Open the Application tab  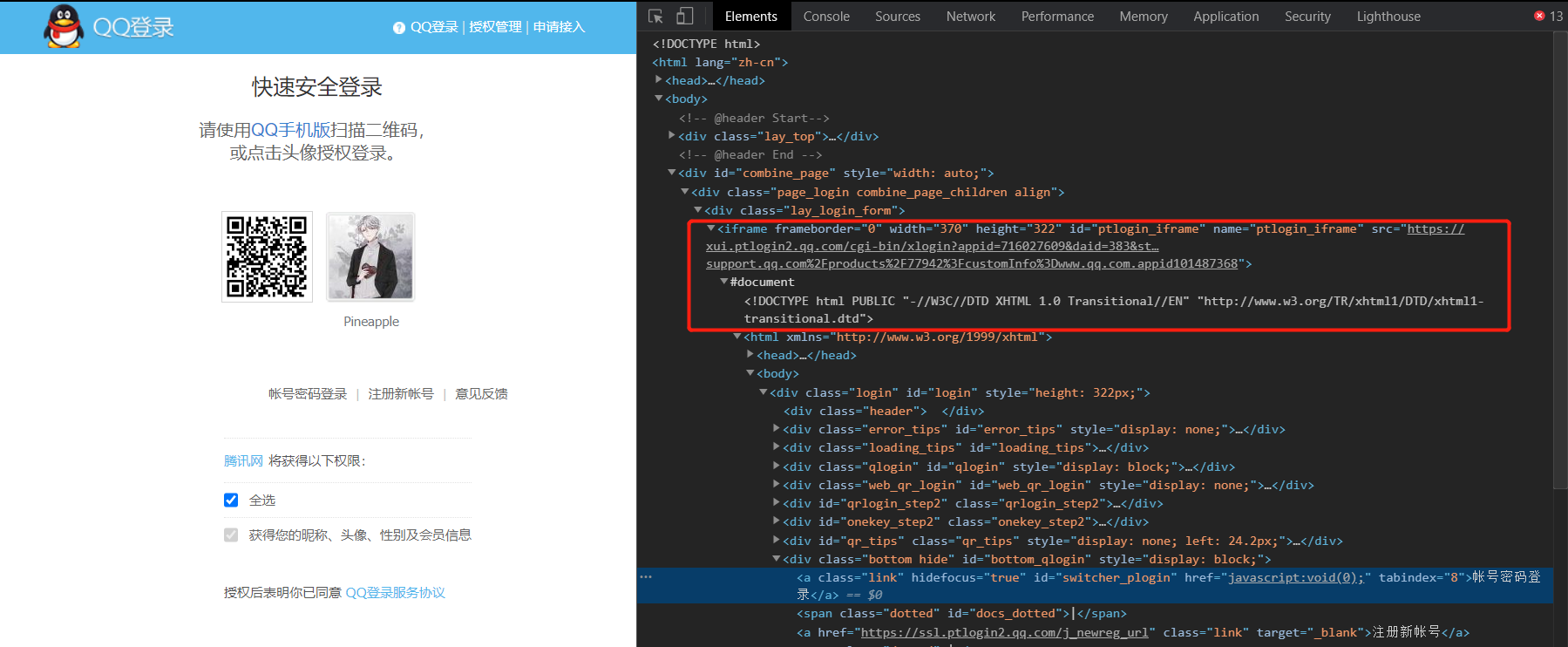(x=1225, y=16)
